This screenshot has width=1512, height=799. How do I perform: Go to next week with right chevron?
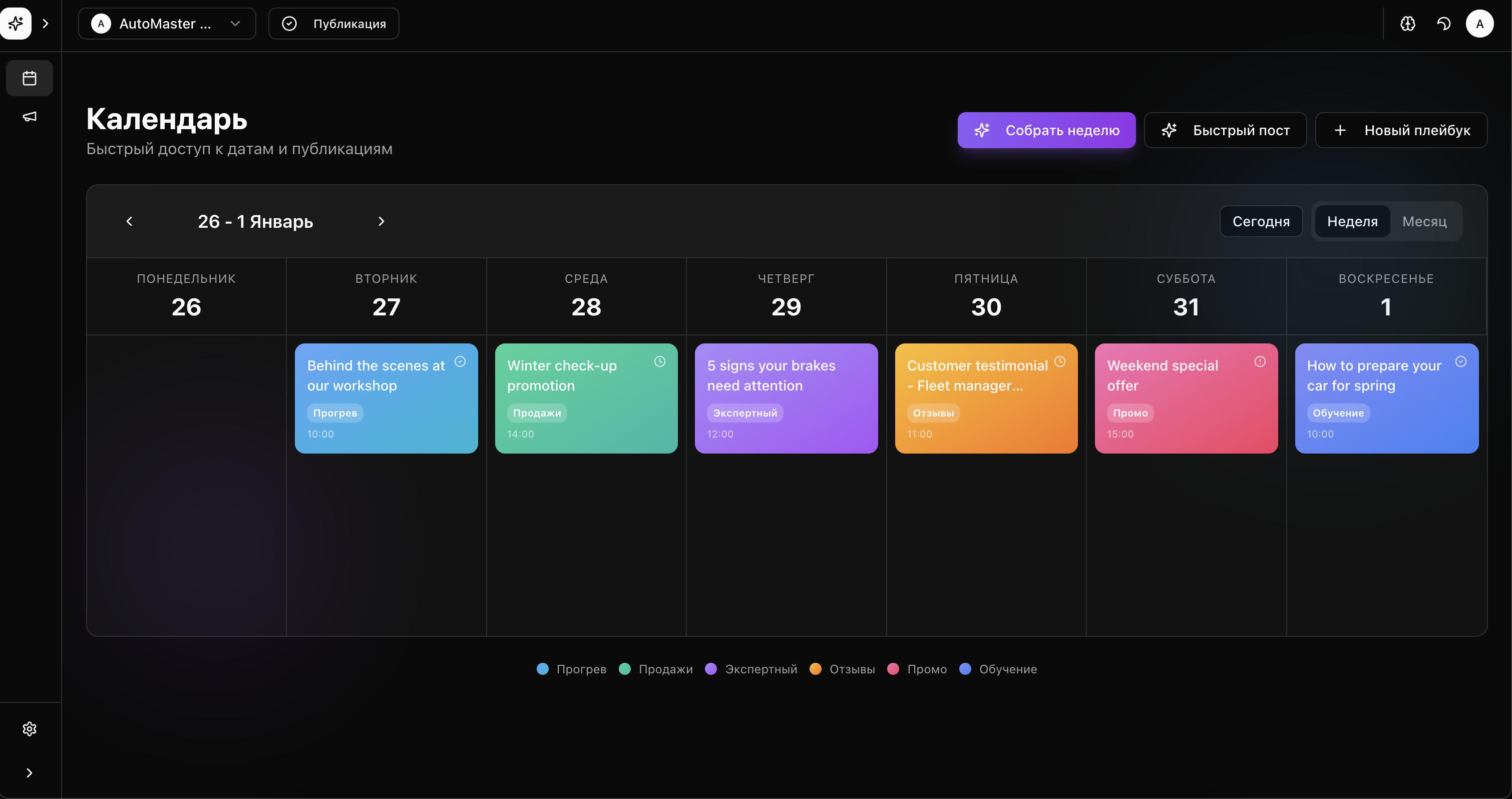click(x=381, y=221)
